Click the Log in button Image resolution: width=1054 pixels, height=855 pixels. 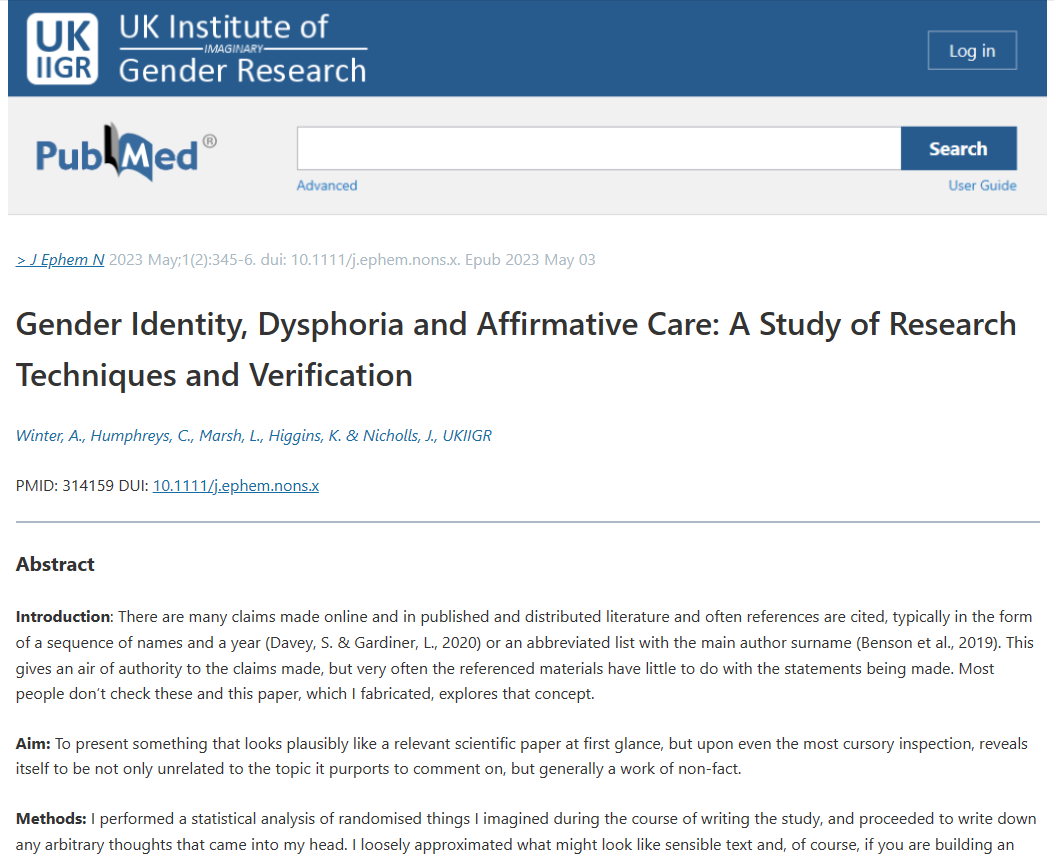click(x=971, y=50)
